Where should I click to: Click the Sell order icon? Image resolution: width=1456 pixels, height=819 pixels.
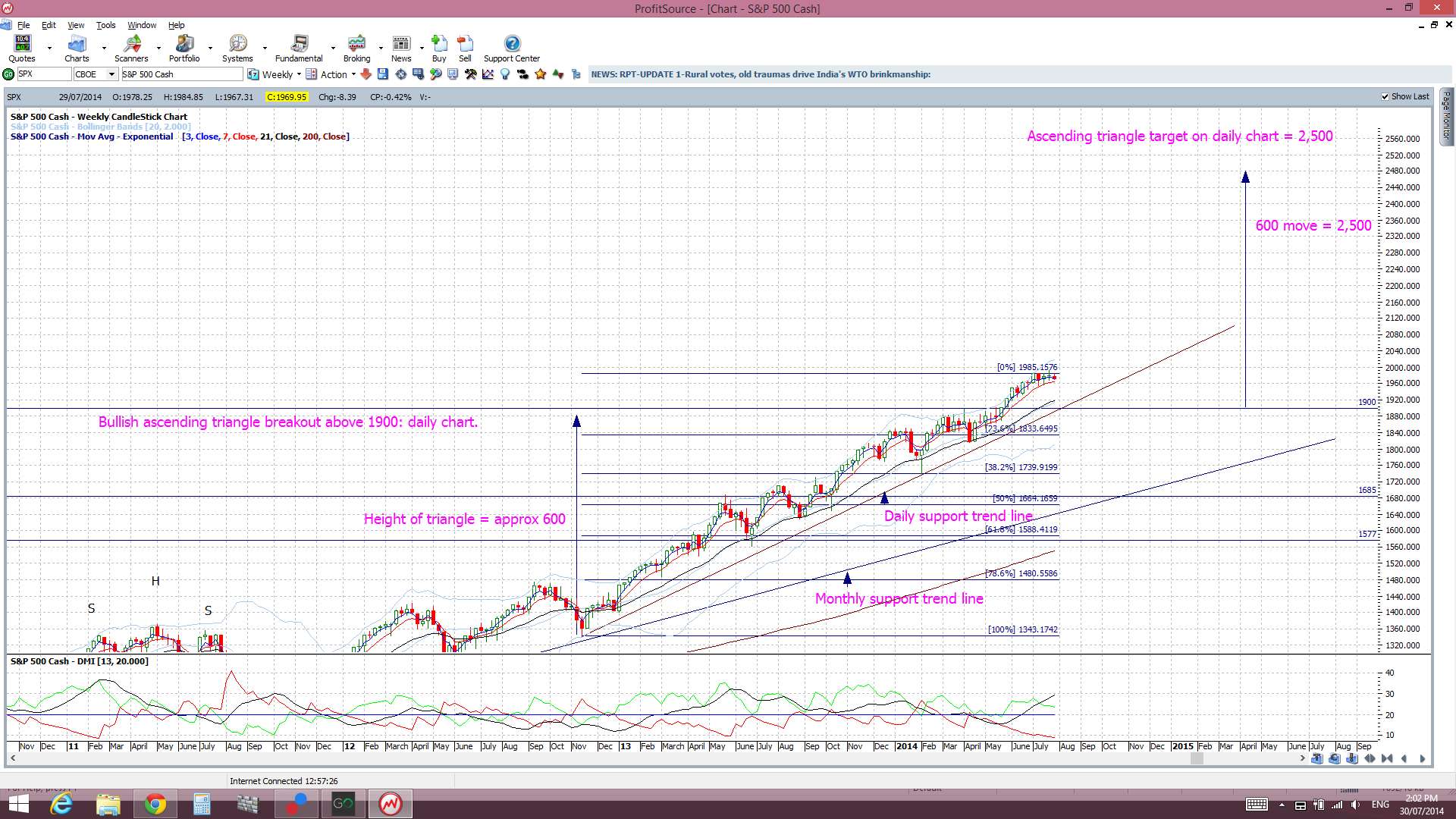pyautogui.click(x=465, y=49)
